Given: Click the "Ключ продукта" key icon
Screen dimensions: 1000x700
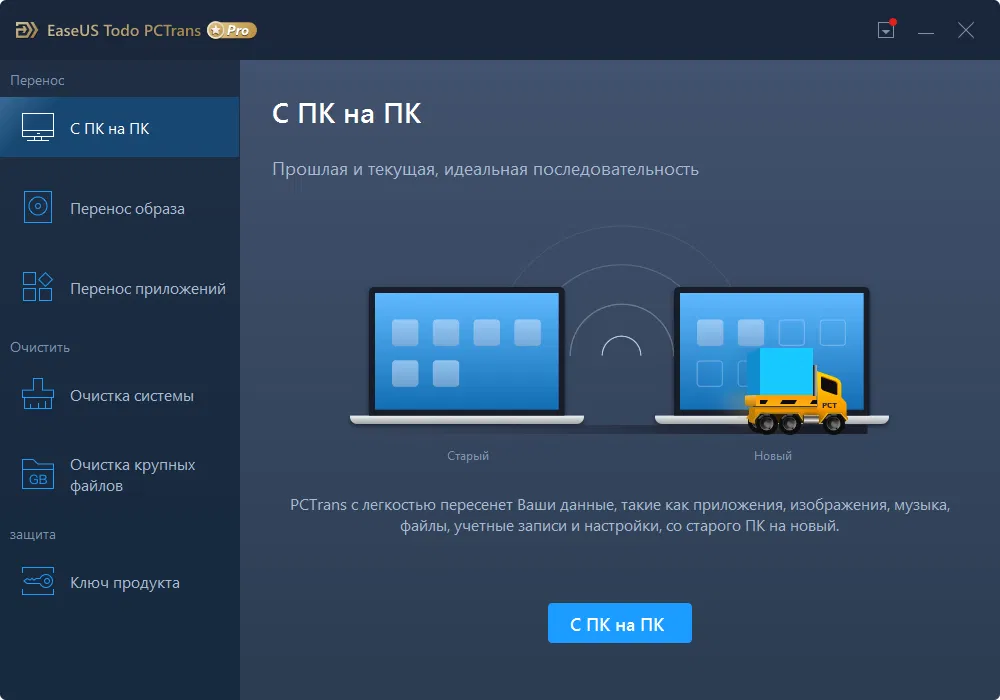Looking at the screenshot, I should point(37,582).
